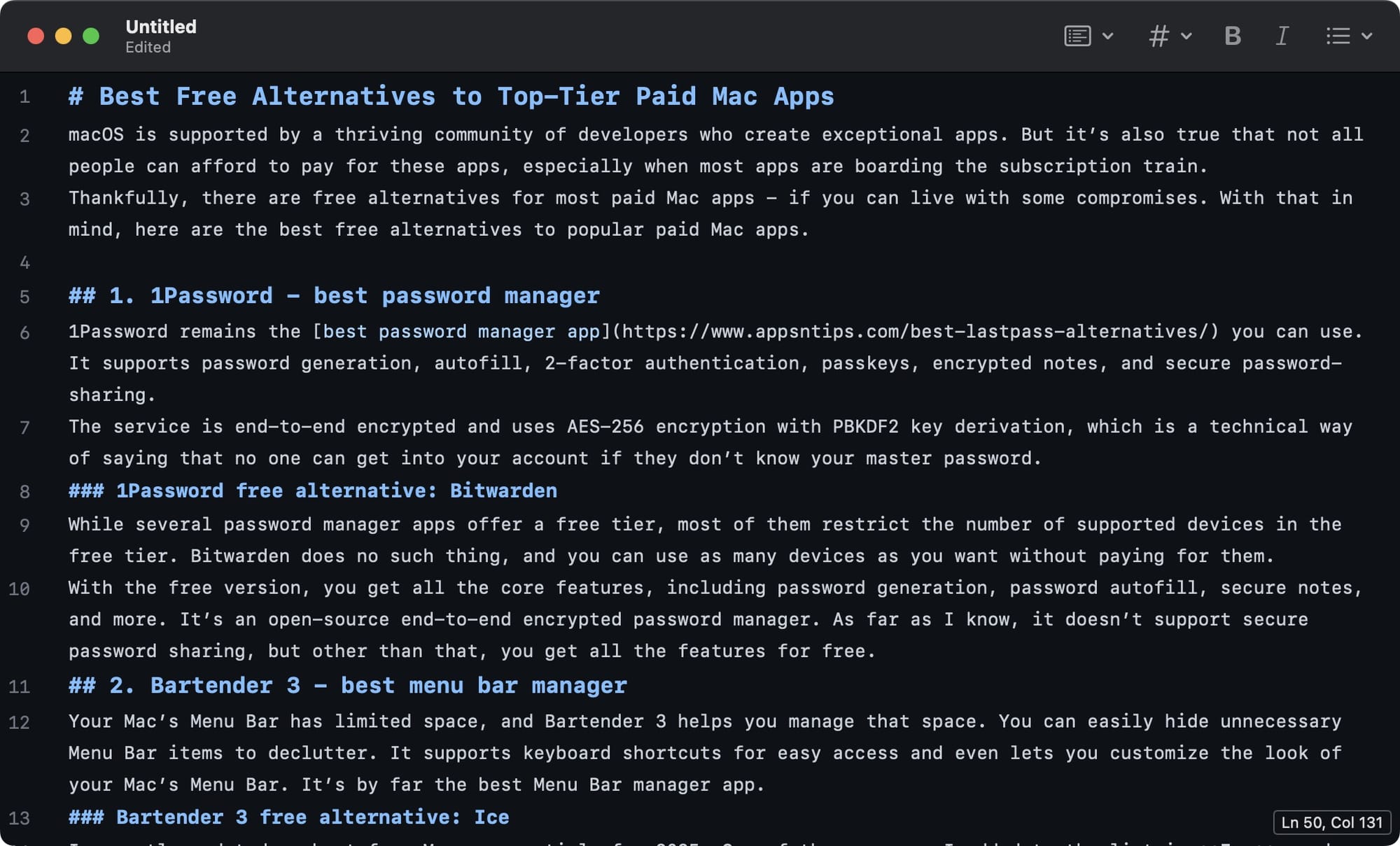Click the heading hash icon in the toolbar

point(1159,36)
